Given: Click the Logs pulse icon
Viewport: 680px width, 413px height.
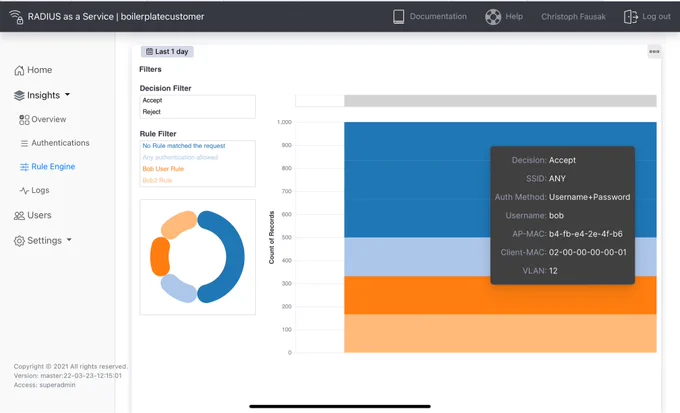Looking at the screenshot, I should pyautogui.click(x=24, y=190).
